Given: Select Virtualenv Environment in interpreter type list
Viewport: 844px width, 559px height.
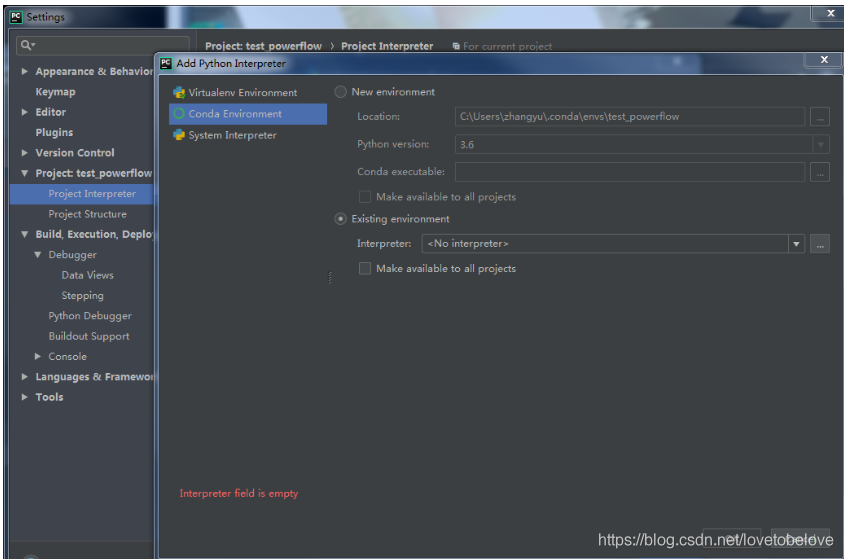Looking at the screenshot, I should 248,93.
